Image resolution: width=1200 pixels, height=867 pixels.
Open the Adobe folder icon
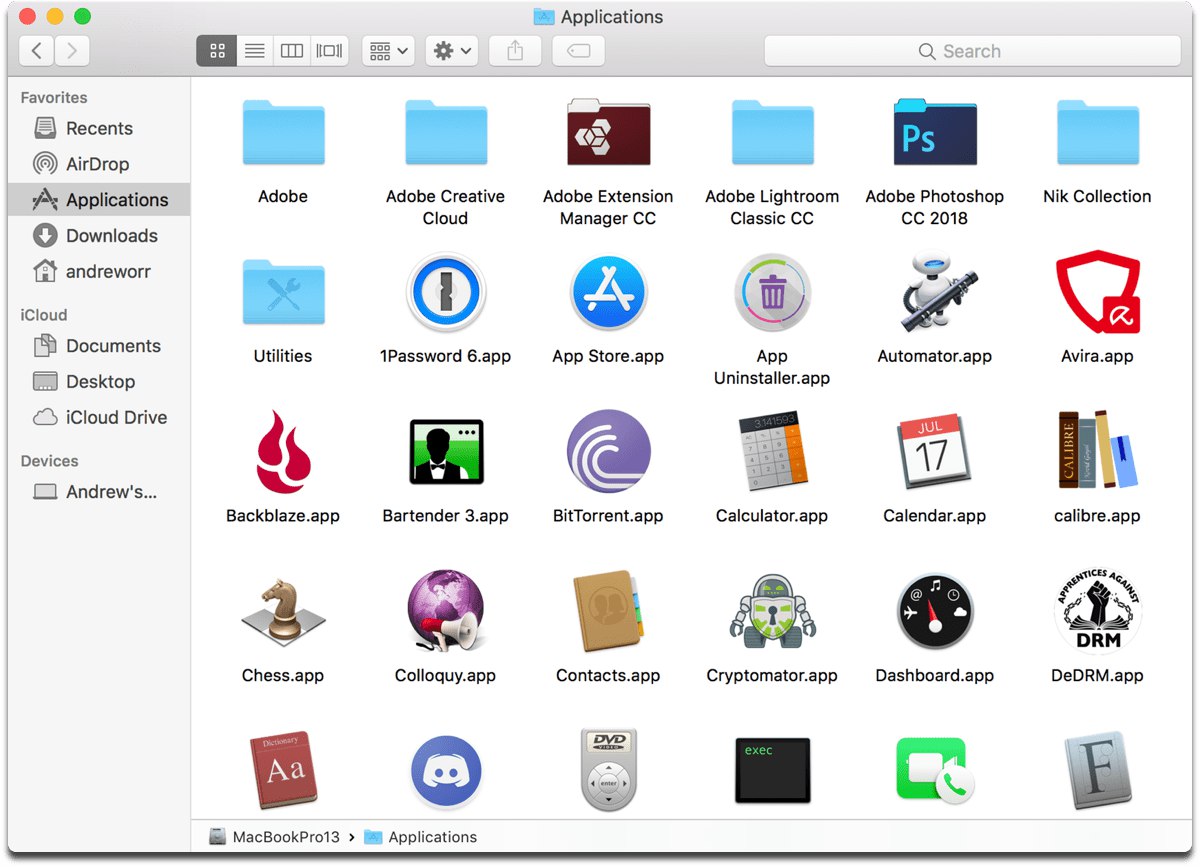click(283, 132)
